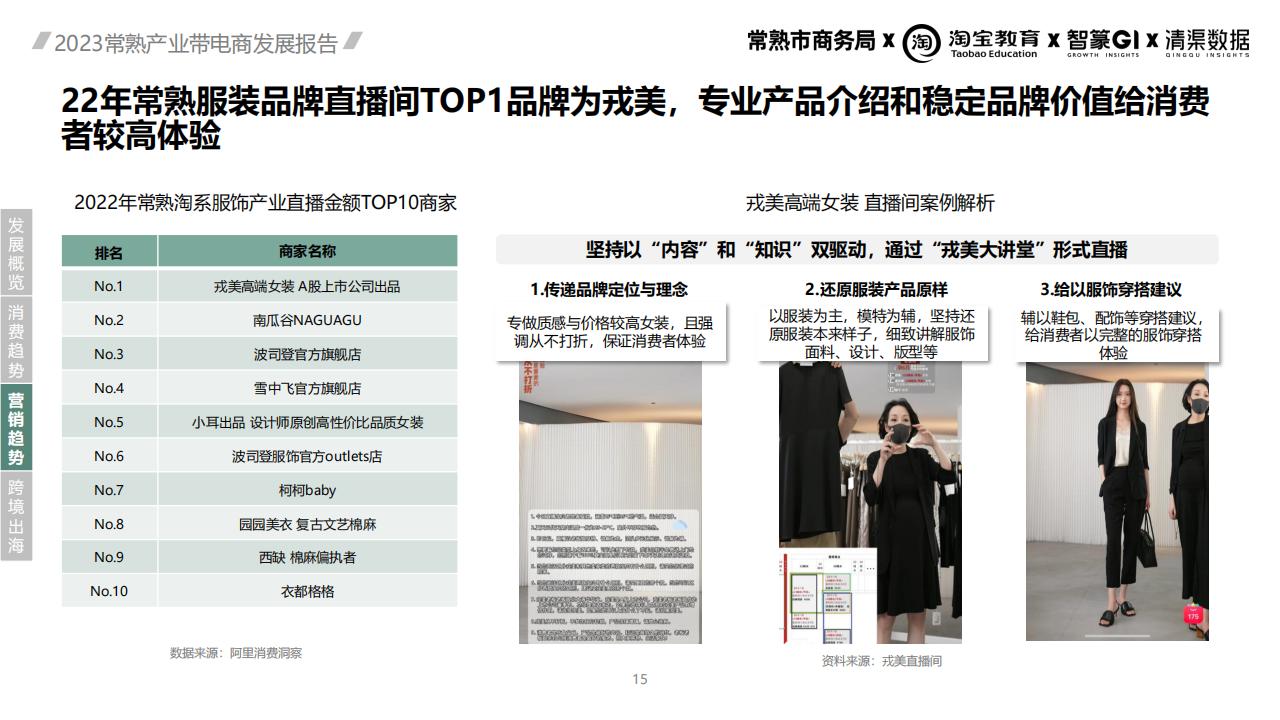Click the 戎美高端女装 直播间案例解析 heading
Viewport: 1280px width, 720px height.
pyautogui.click(x=870, y=203)
